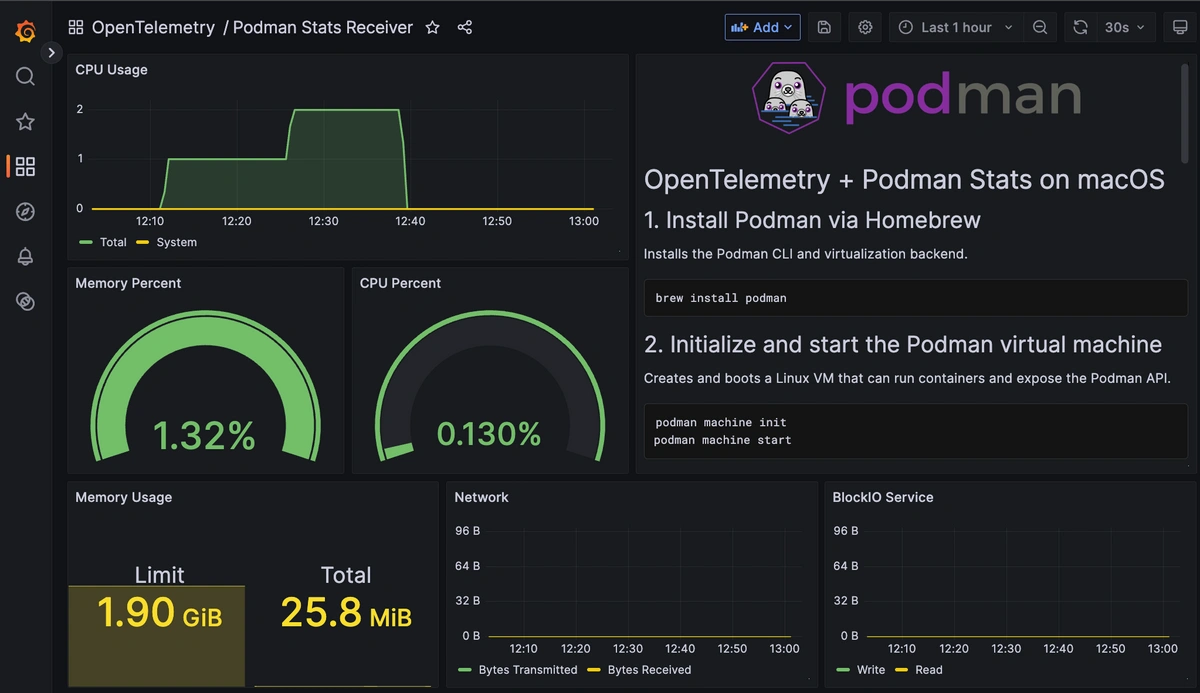Click the text panel scrollbar
Image resolution: width=1200 pixels, height=693 pixels.
pyautogui.click(x=1186, y=112)
